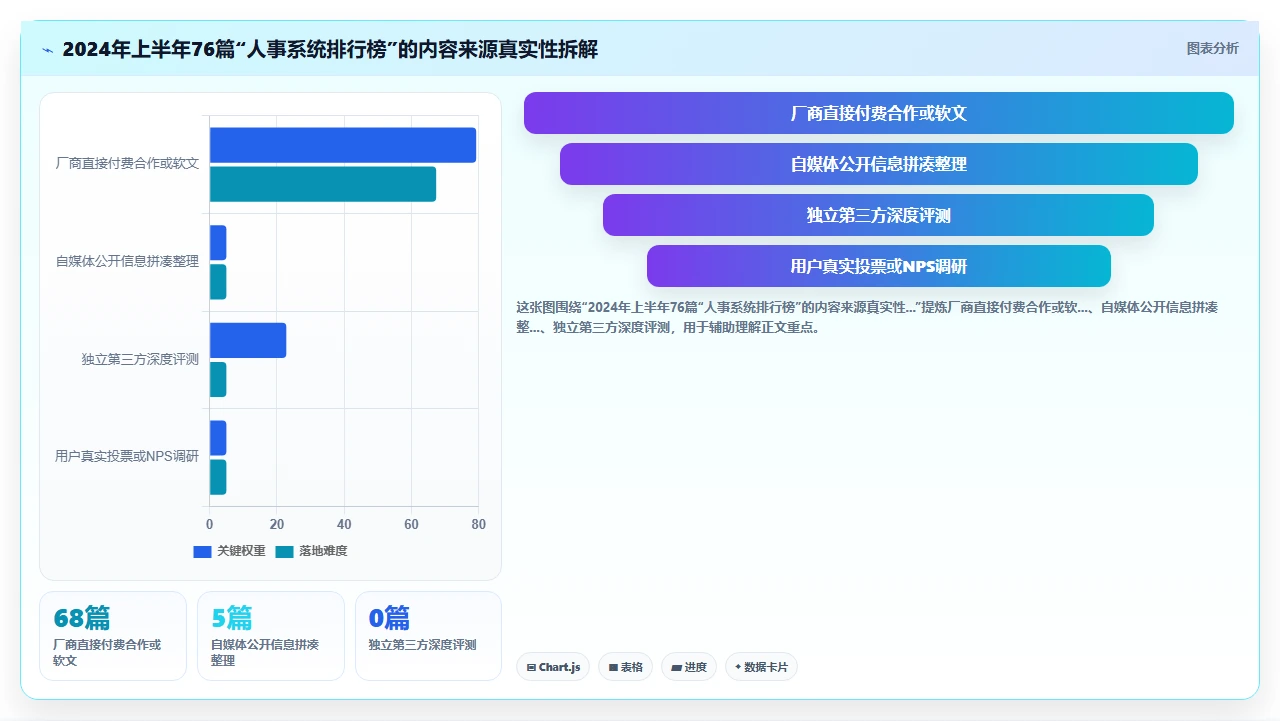The image size is (1280, 721).
Task: Click the y-axis label 用户真实投票或NPS调研
Action: point(127,457)
